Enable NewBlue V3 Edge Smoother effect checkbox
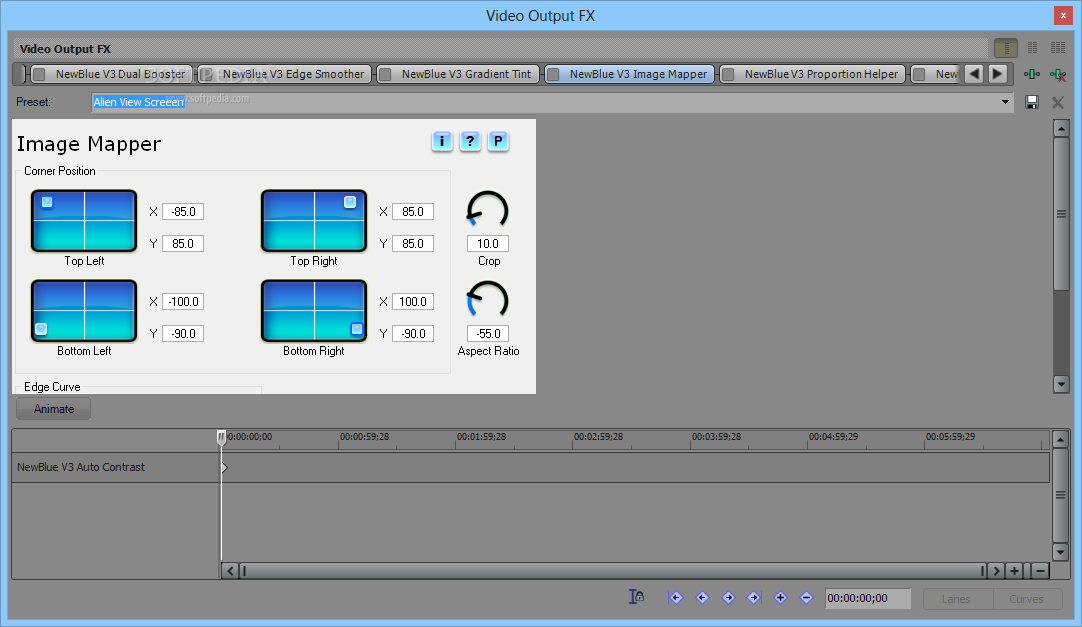1082x627 pixels. (206, 74)
